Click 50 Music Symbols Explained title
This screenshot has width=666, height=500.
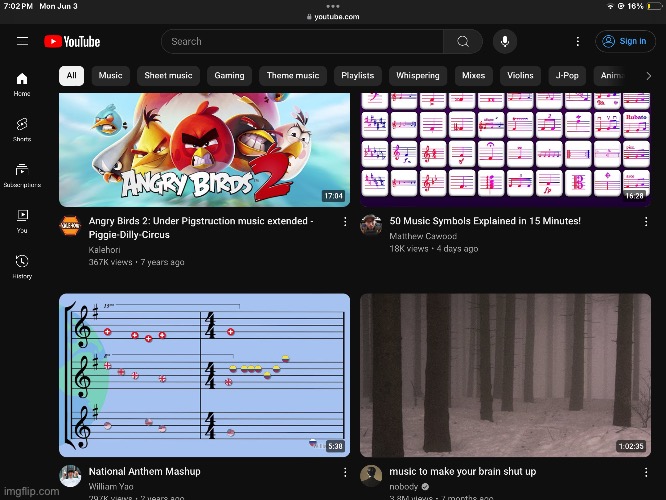(x=485, y=221)
